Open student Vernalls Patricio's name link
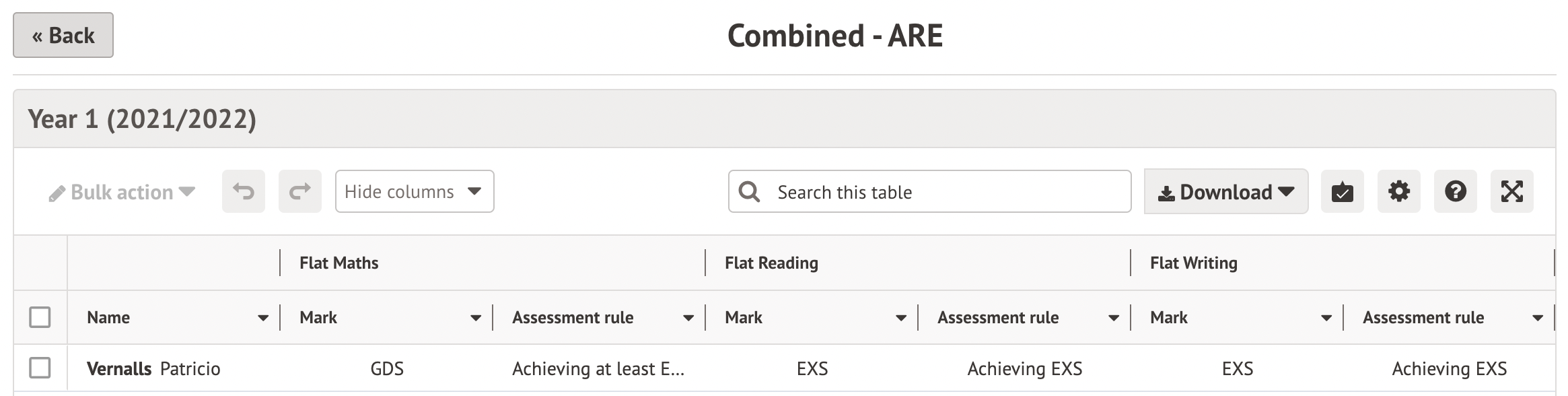Screen dimensions: 1568x396 pos(153,369)
